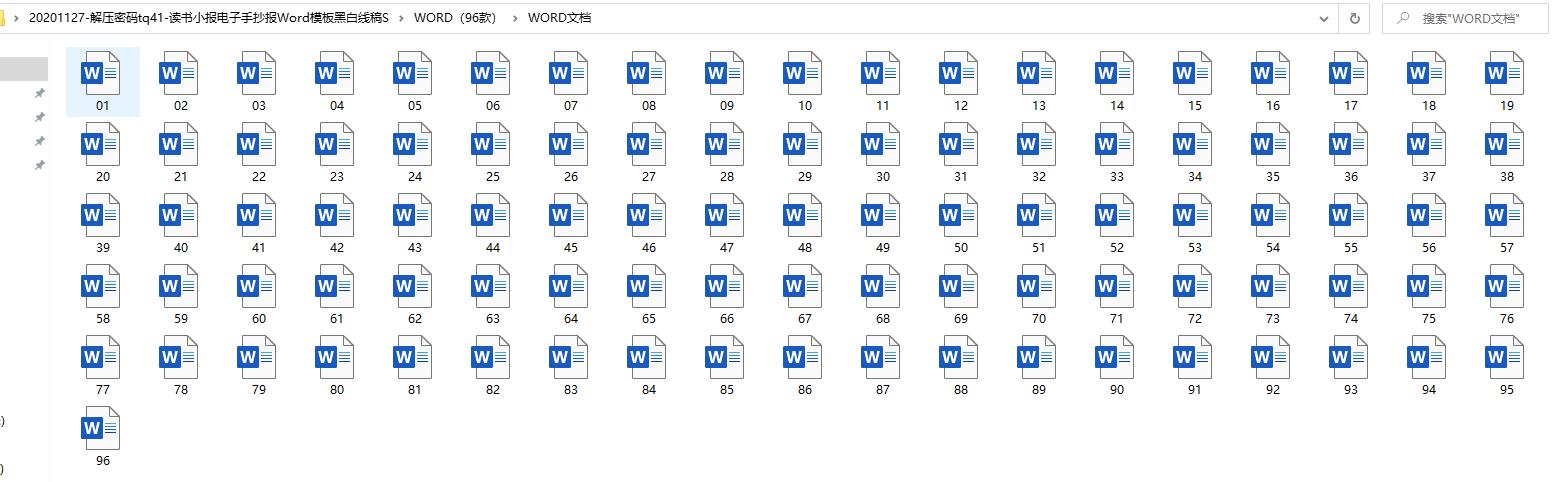Select Word file 10

click(803, 73)
